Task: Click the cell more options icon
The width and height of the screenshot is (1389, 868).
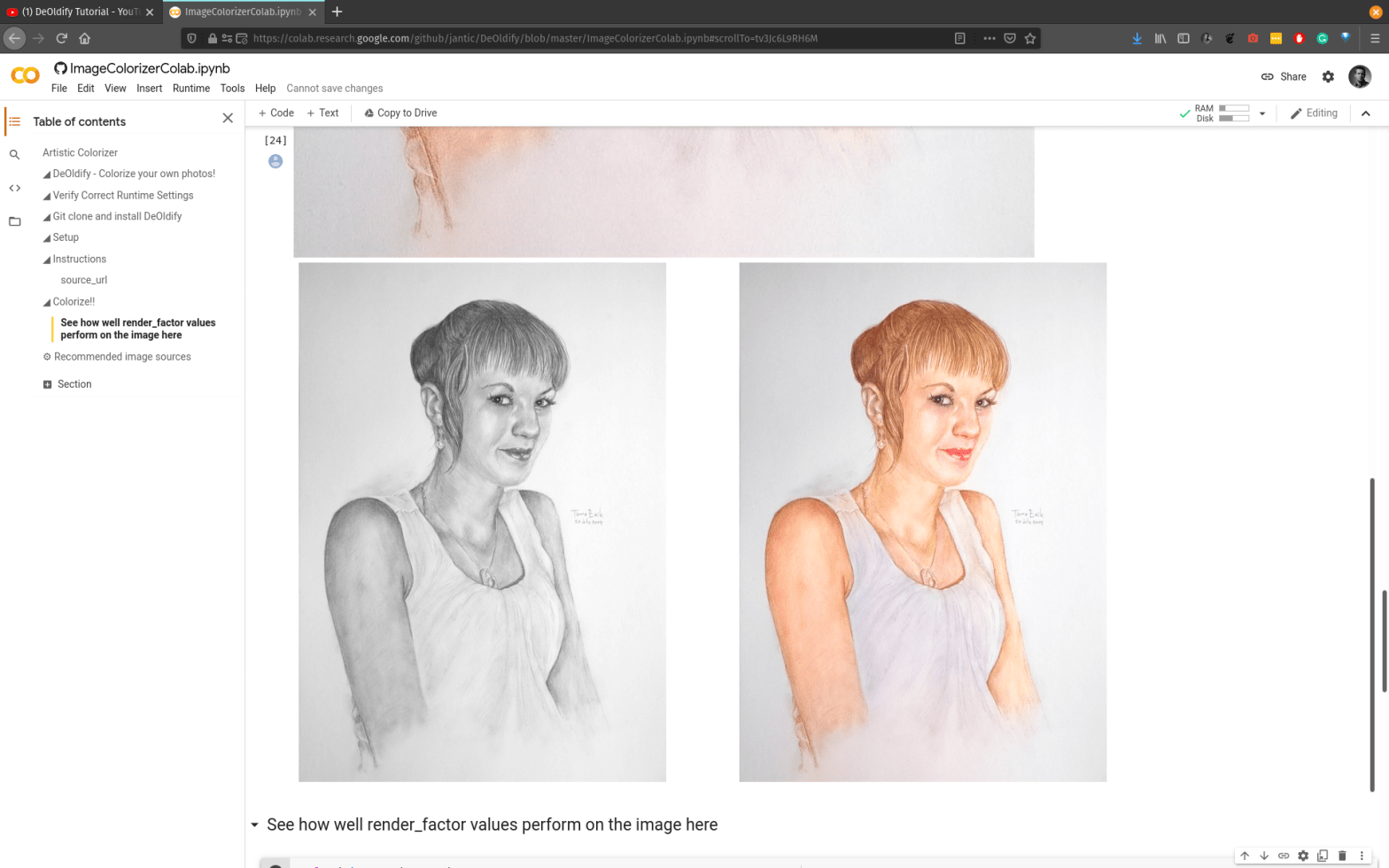Action: coord(1362,856)
